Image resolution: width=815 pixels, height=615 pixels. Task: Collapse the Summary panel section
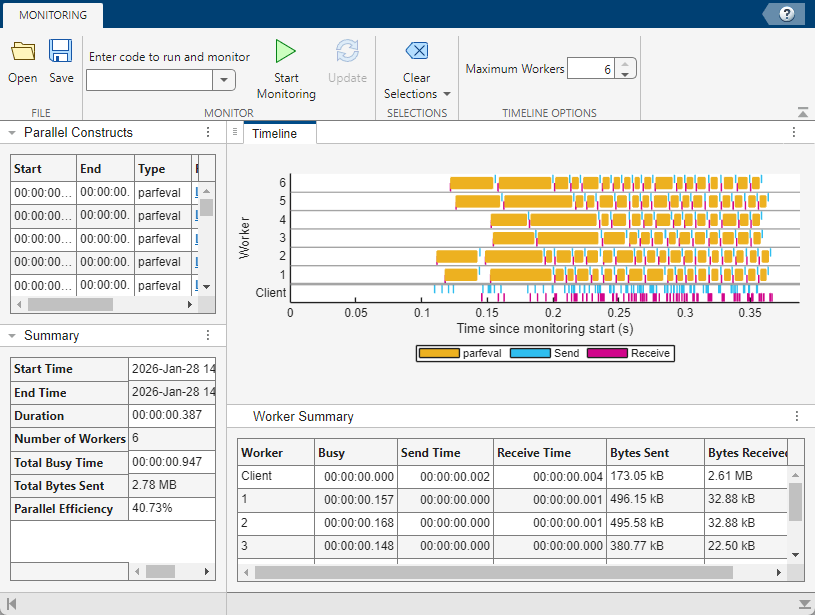(11, 336)
